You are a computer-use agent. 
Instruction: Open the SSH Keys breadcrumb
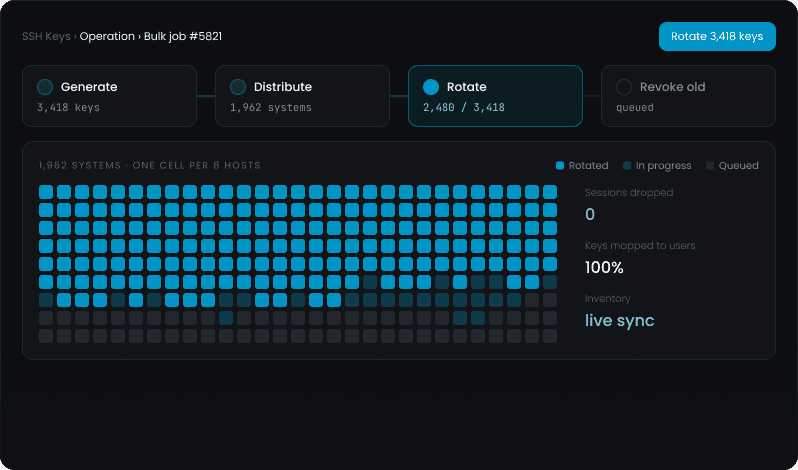point(46,37)
